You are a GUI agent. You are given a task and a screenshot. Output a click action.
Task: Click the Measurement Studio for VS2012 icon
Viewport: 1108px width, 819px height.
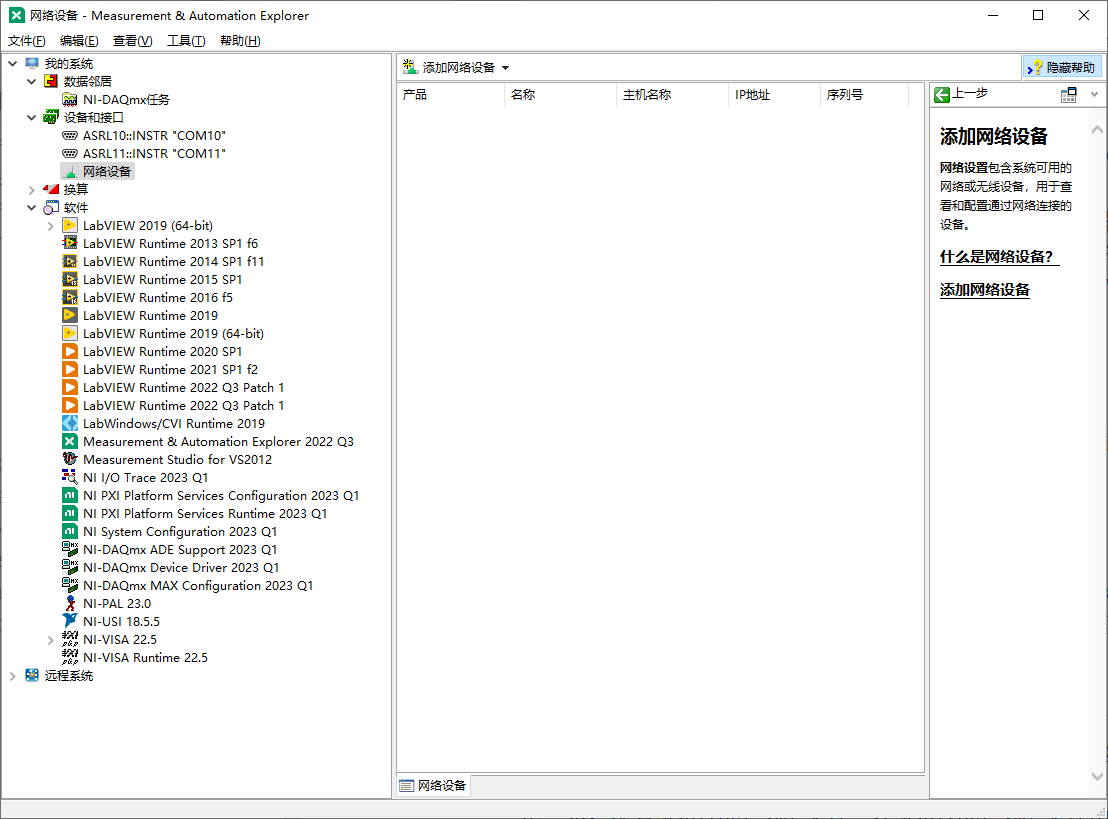(x=70, y=459)
